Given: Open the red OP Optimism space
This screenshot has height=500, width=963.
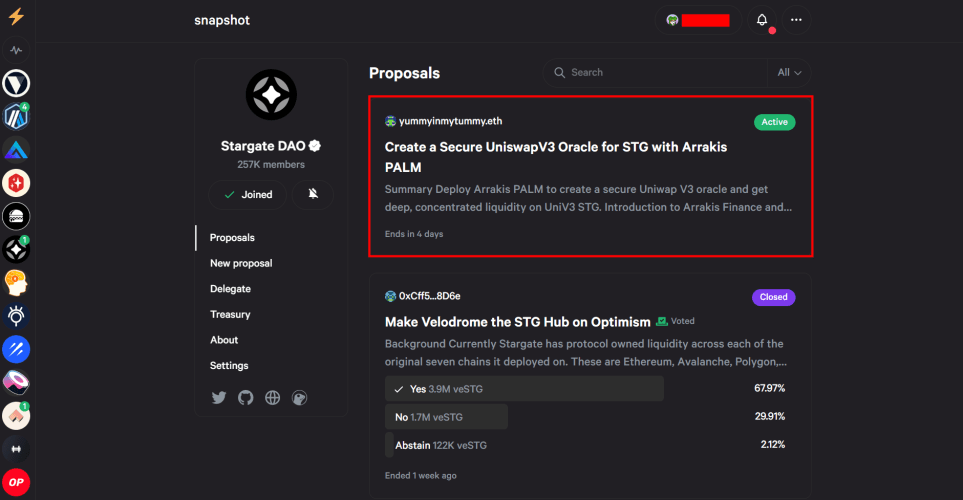Looking at the screenshot, I should [x=16, y=482].
